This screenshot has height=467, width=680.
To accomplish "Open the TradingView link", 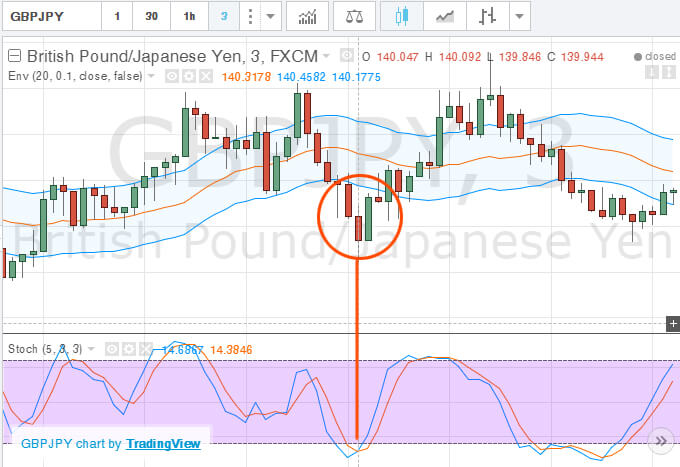I will 163,444.
